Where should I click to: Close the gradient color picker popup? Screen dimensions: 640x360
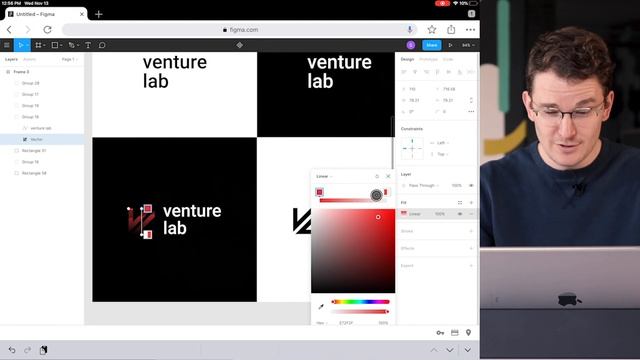pos(388,176)
